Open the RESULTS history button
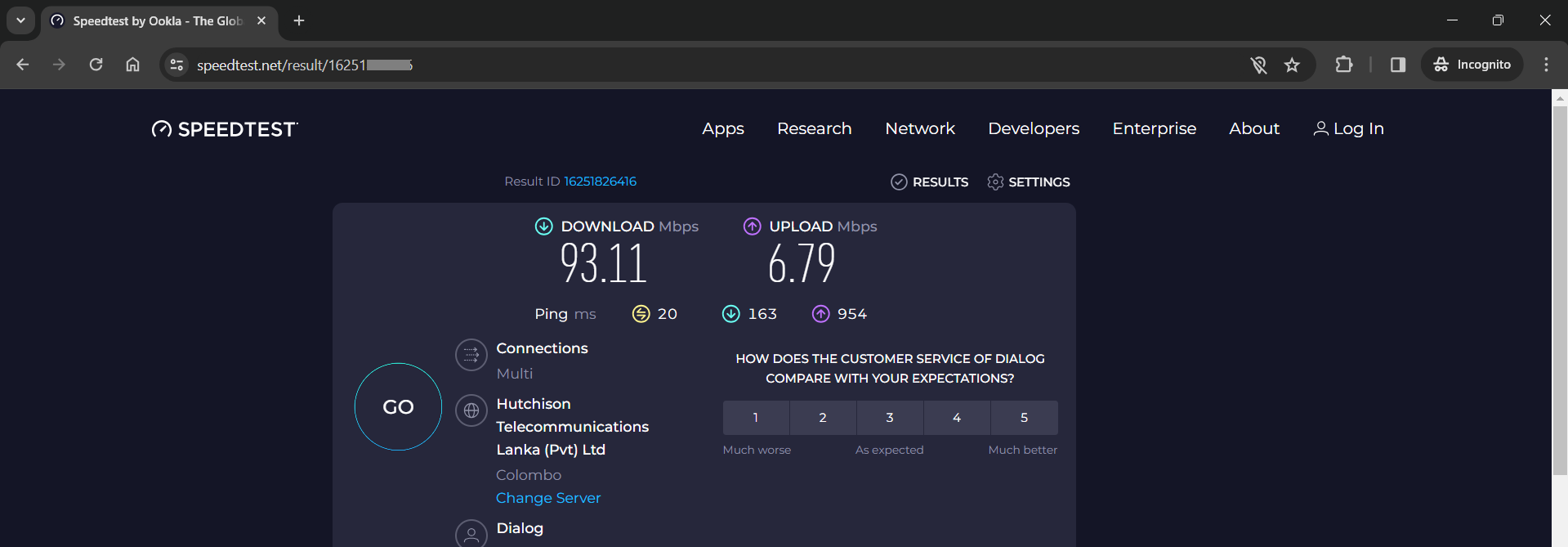This screenshot has height=547, width=1568. click(x=930, y=182)
